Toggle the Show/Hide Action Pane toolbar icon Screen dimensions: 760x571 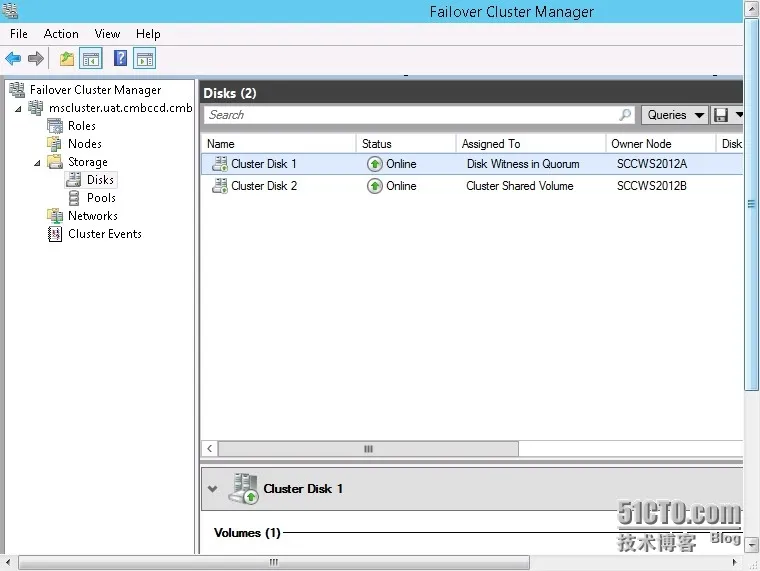point(144,59)
